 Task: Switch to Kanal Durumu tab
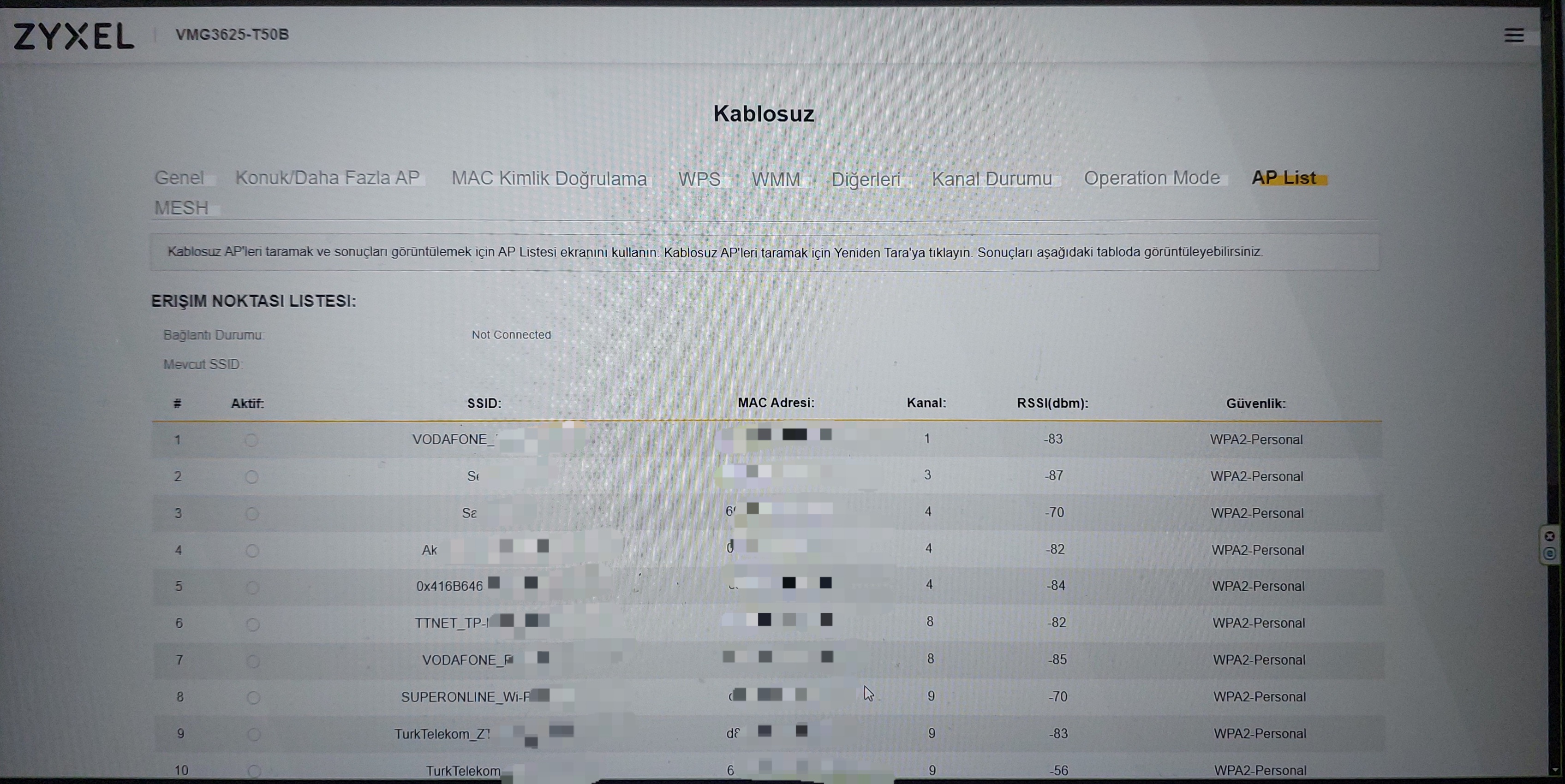[992, 179]
